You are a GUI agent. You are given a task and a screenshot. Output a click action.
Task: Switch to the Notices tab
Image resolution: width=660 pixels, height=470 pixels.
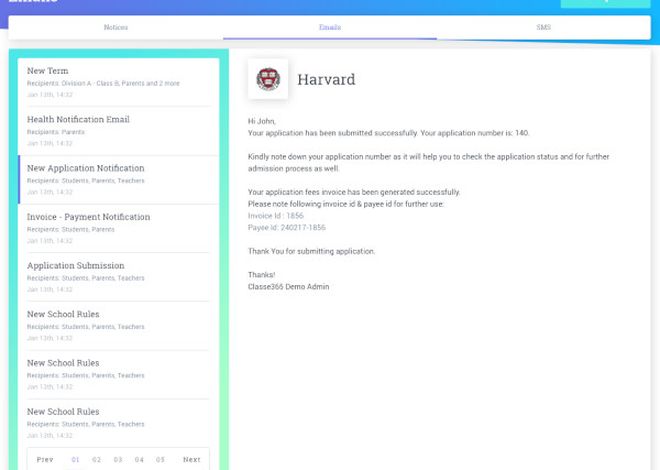[116, 27]
